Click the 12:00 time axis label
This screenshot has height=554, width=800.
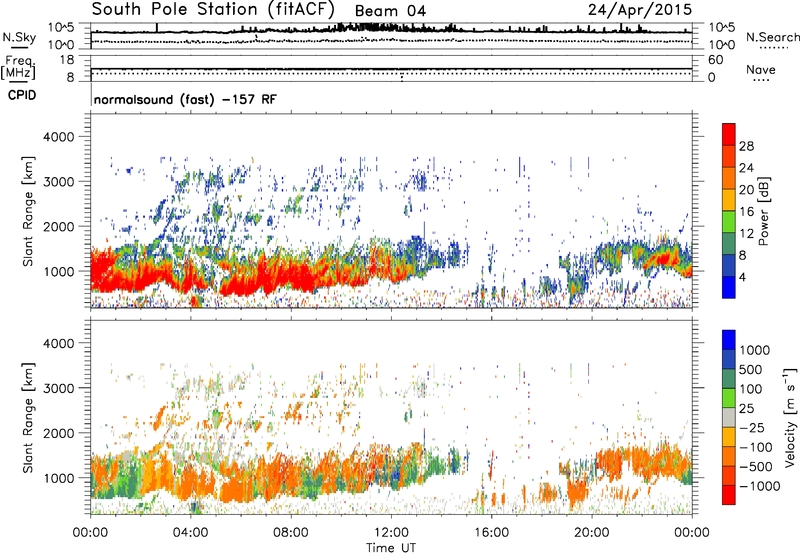click(391, 533)
